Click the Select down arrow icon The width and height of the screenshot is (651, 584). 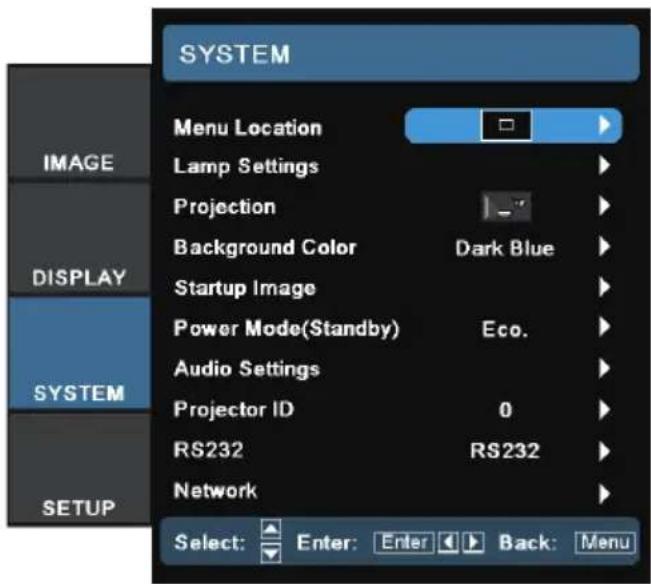(271, 554)
